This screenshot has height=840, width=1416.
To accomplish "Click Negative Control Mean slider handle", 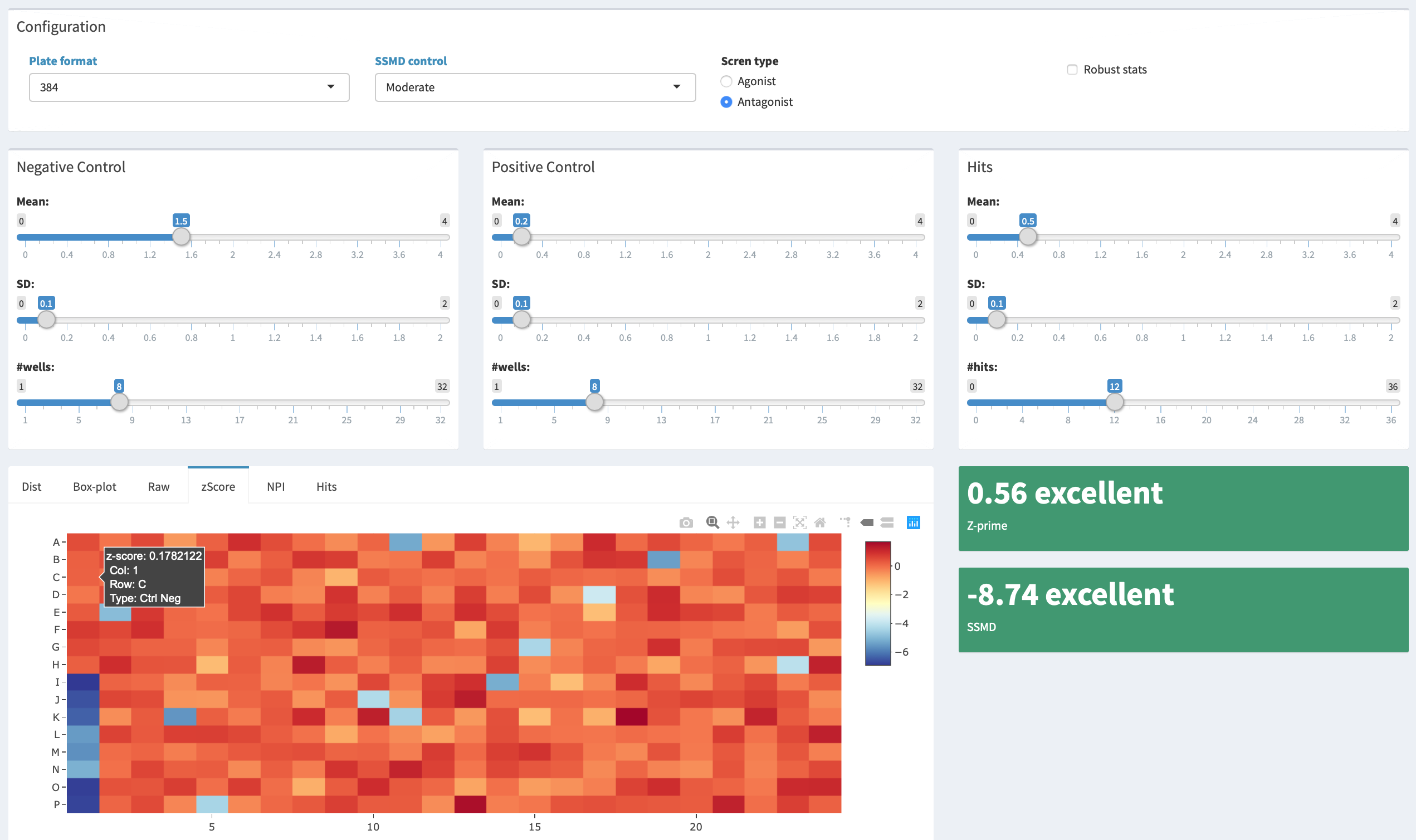I will (x=181, y=237).
